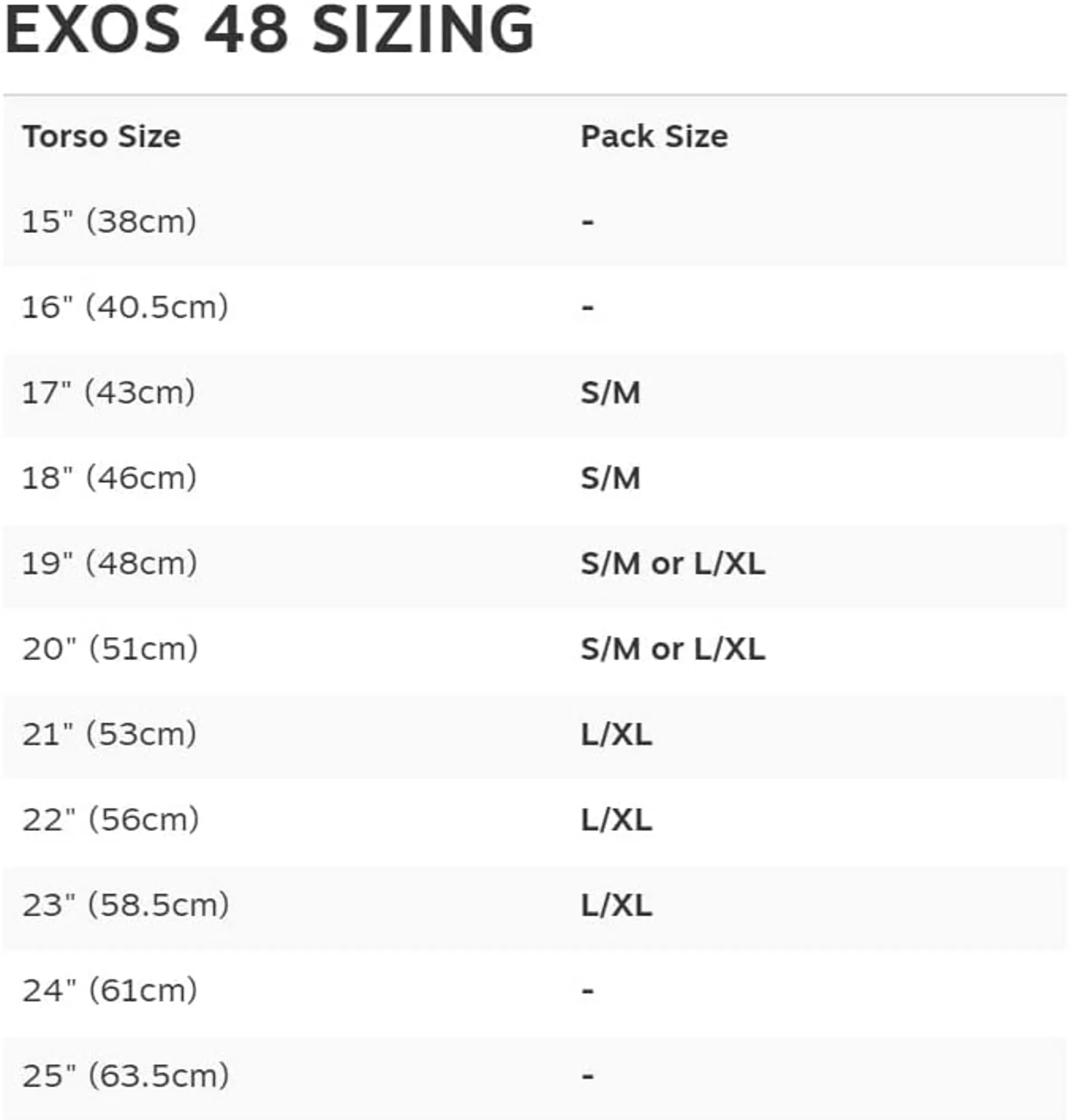Image resolution: width=1071 pixels, height=1120 pixels.
Task: Select the Pack Size column header
Action: pyautogui.click(x=654, y=137)
